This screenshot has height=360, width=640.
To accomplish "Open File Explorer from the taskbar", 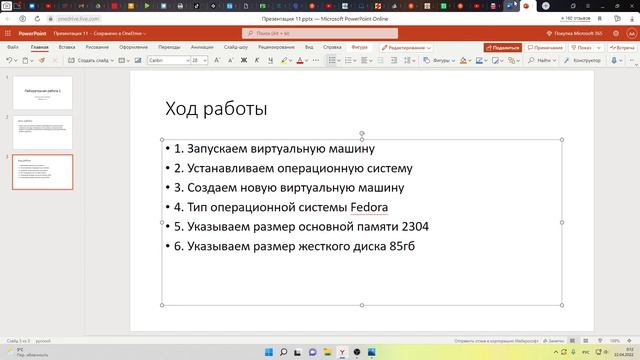I will tap(327, 352).
